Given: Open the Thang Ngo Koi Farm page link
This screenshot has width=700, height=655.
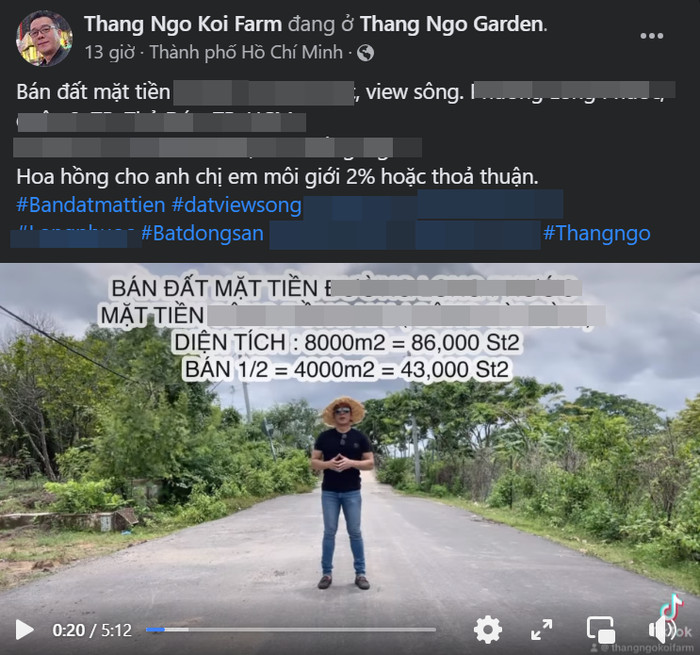Looking at the screenshot, I should (x=183, y=24).
